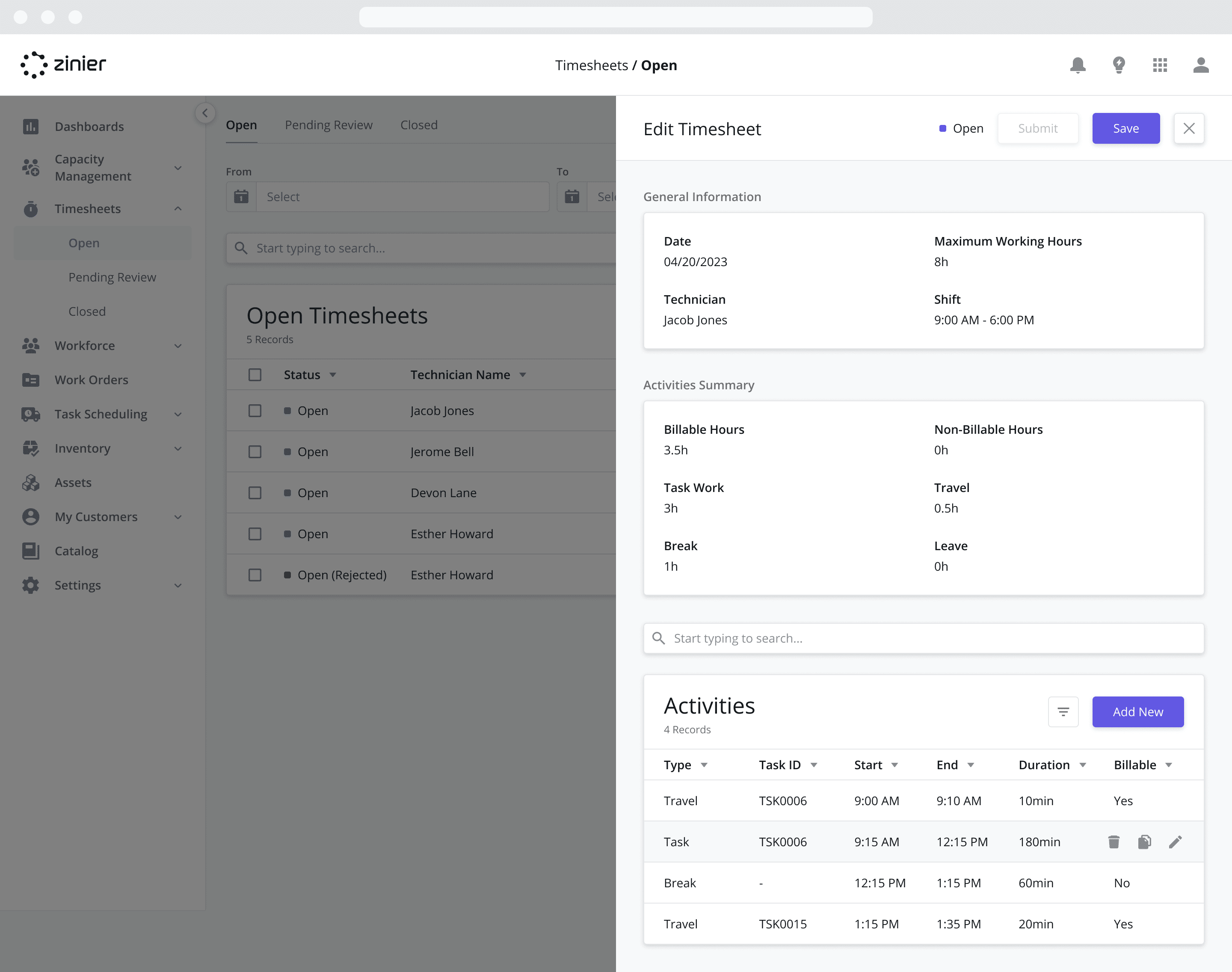Expand the Task Scheduling chevron
The width and height of the screenshot is (1232, 972).
click(x=178, y=414)
